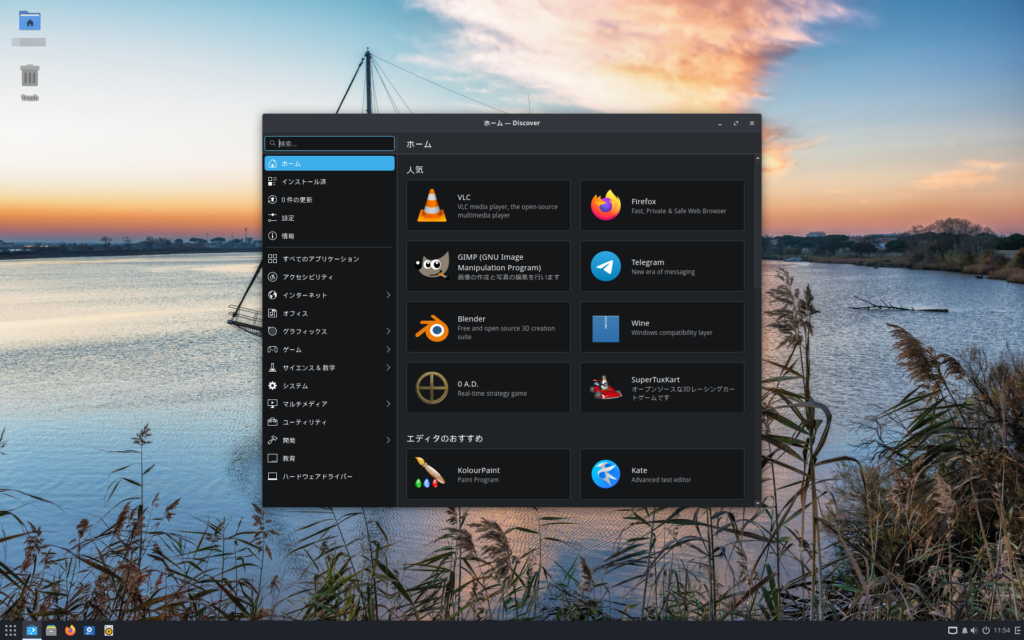Expand the マルチメディア category arrow
This screenshot has height=640, width=1024.
coord(388,404)
